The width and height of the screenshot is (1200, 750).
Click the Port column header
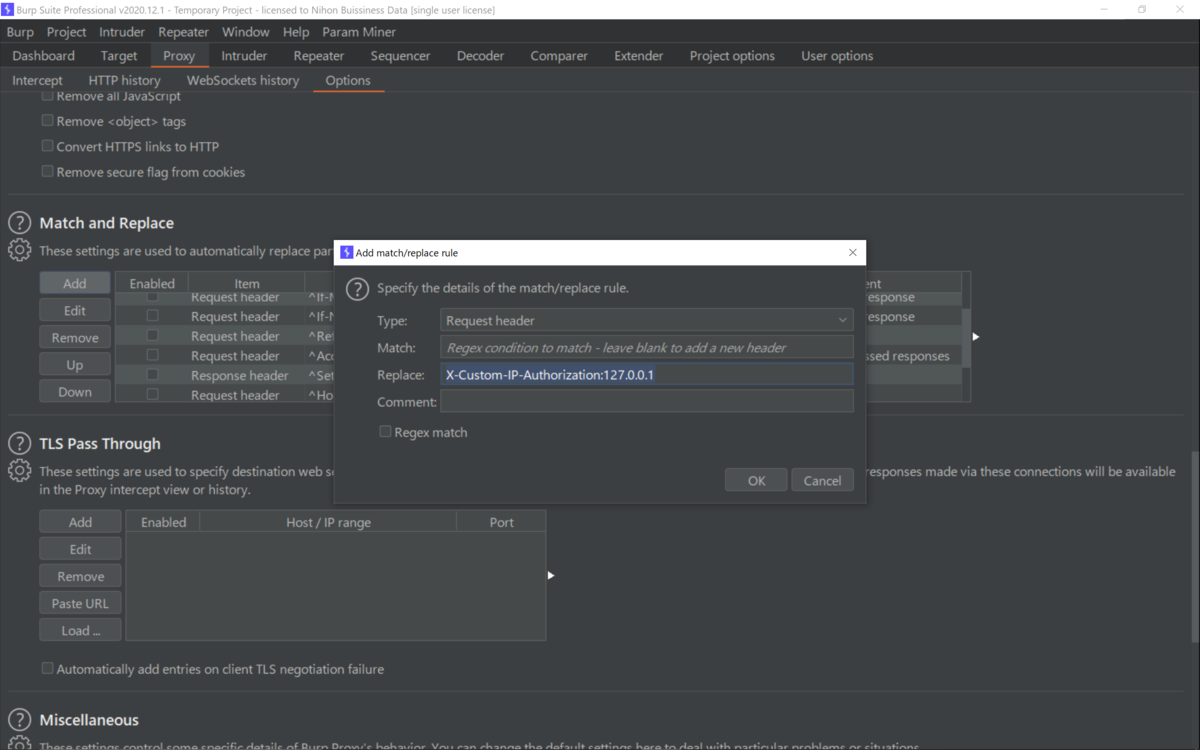[501, 522]
